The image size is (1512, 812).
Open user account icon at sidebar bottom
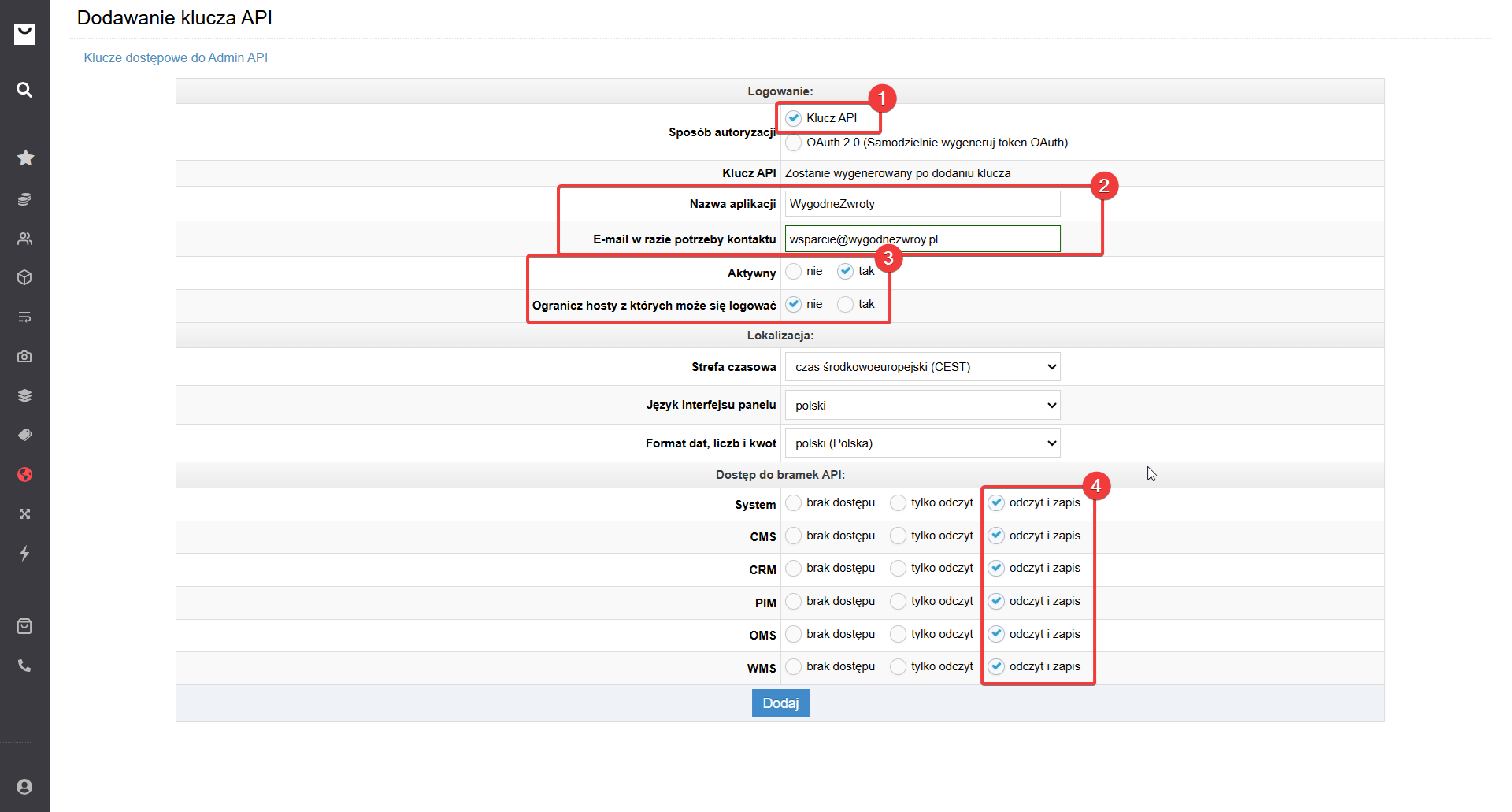(x=24, y=786)
